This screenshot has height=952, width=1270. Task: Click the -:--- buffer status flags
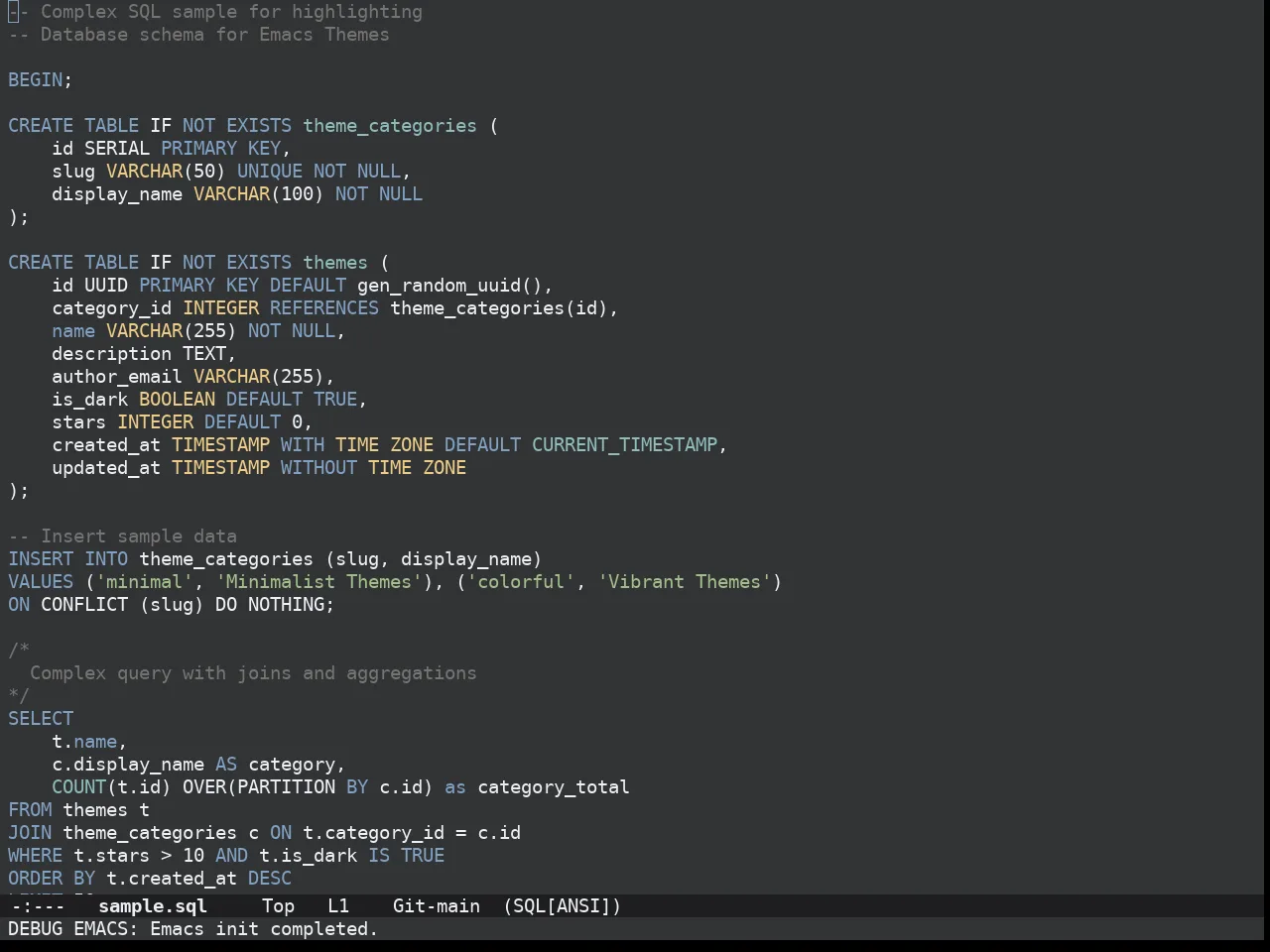(x=37, y=905)
